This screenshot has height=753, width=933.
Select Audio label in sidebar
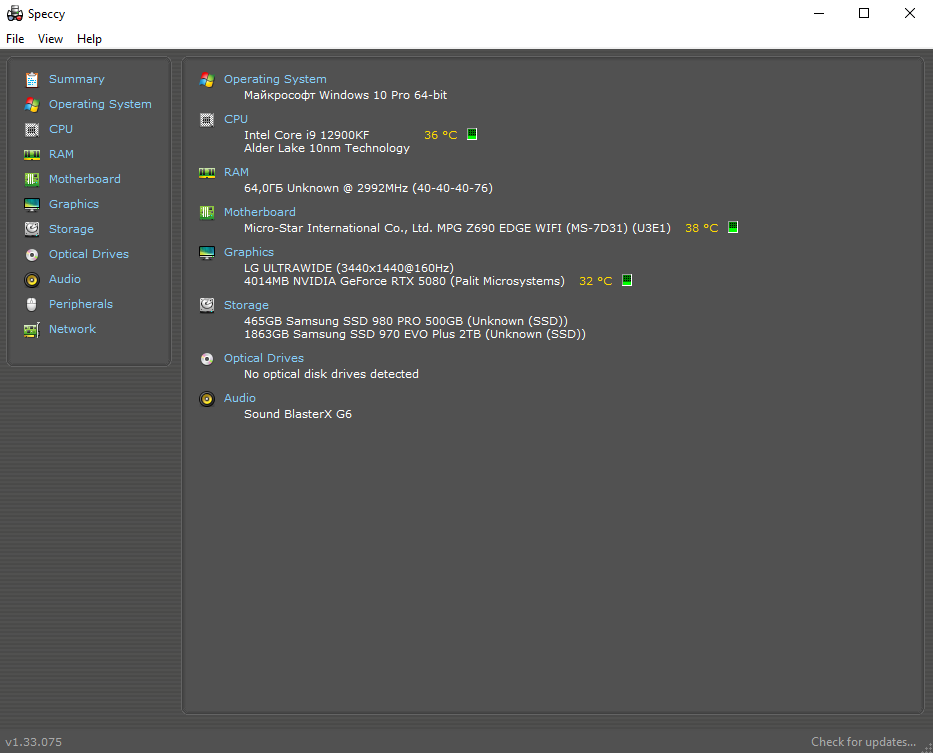[64, 279]
